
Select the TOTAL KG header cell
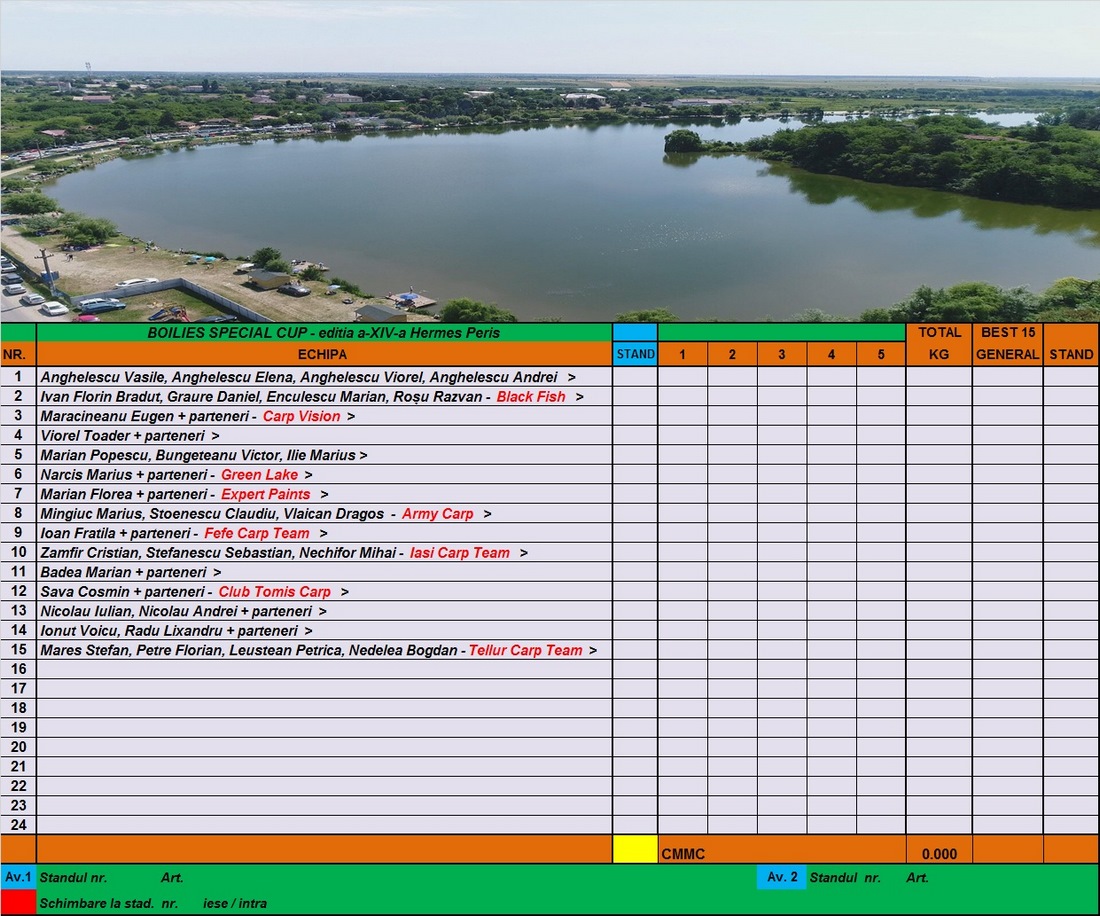939,343
